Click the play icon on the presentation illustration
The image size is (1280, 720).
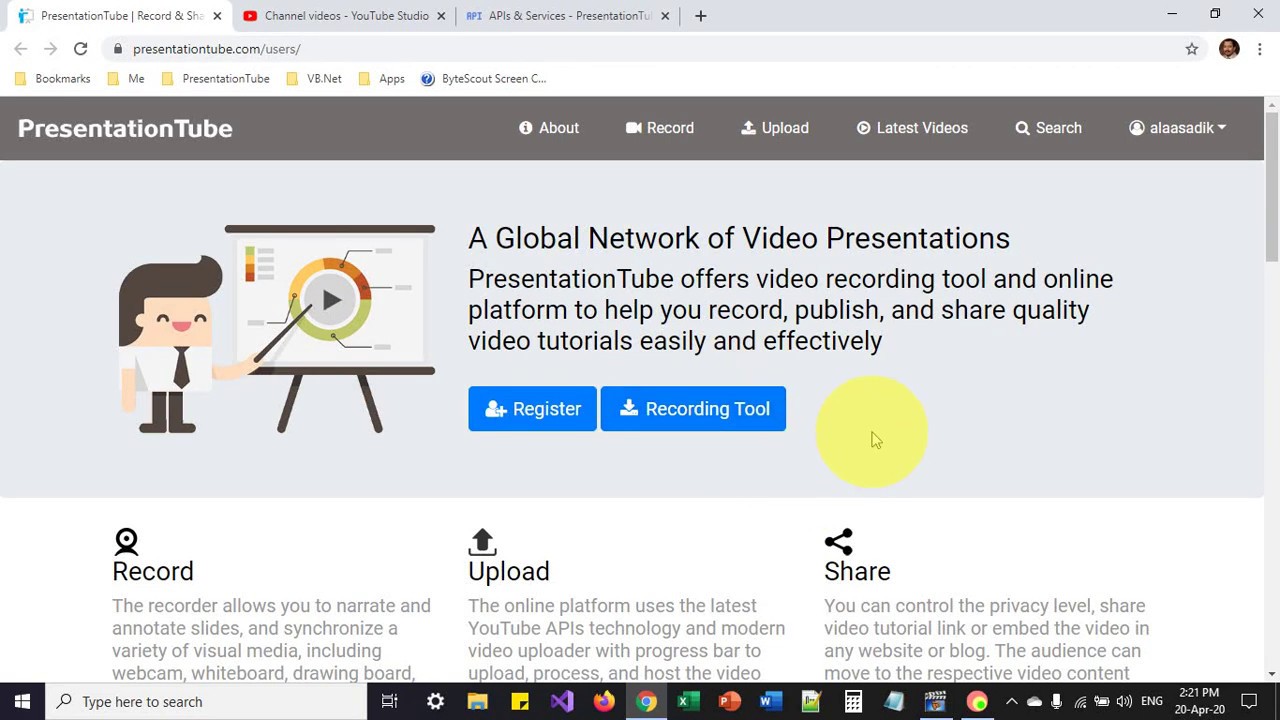point(331,300)
